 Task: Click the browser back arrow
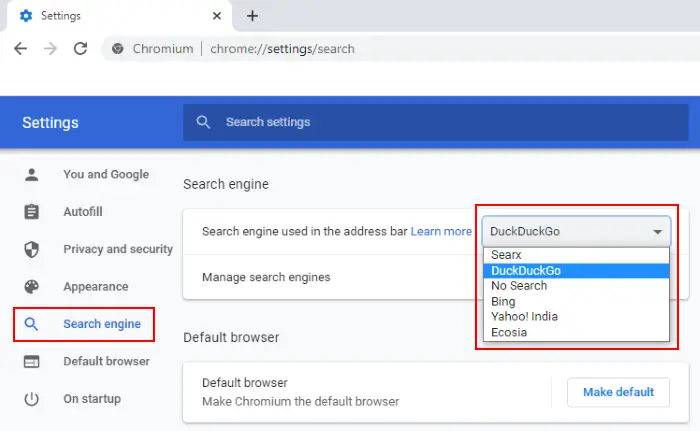[21, 48]
